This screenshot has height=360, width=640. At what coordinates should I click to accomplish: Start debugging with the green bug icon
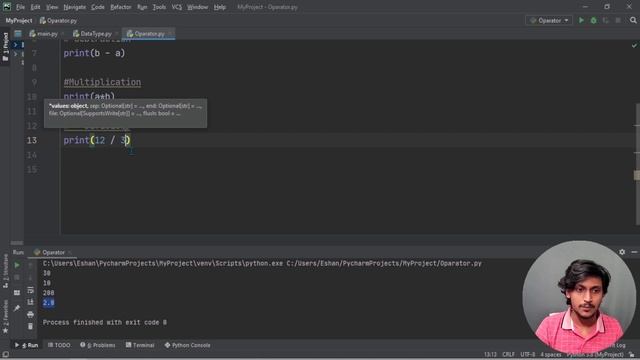click(x=593, y=20)
